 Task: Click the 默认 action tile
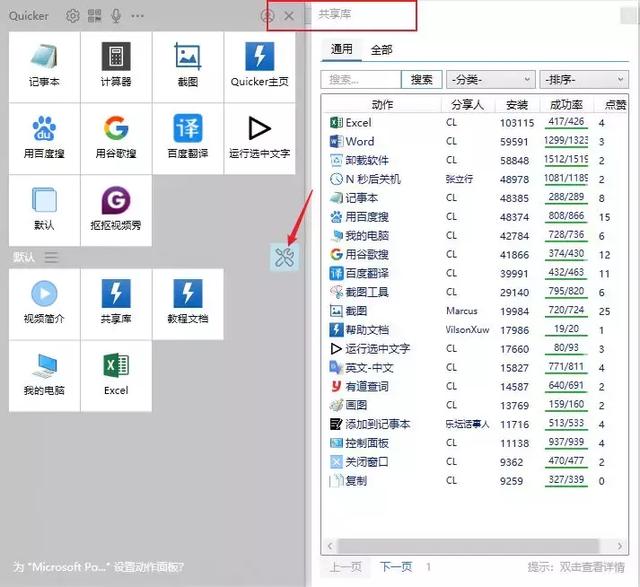click(44, 211)
